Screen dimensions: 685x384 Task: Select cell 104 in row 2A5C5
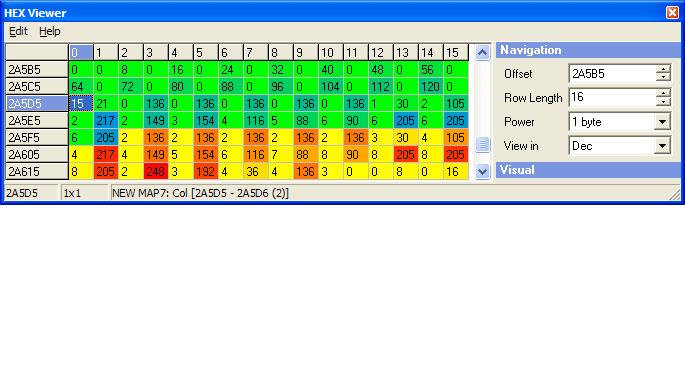pos(331,86)
